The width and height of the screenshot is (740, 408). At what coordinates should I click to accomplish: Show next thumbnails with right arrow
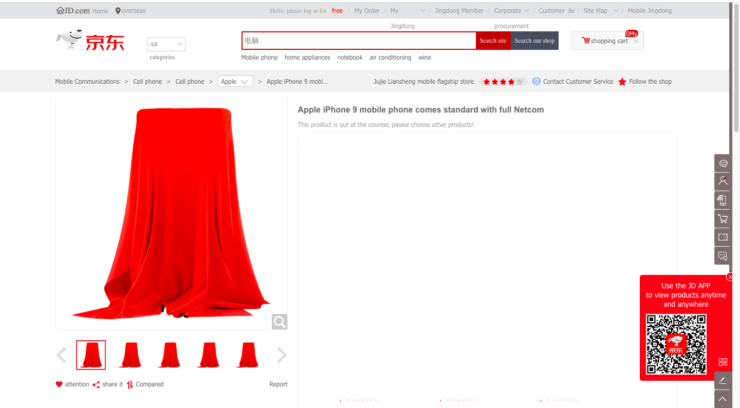click(282, 355)
